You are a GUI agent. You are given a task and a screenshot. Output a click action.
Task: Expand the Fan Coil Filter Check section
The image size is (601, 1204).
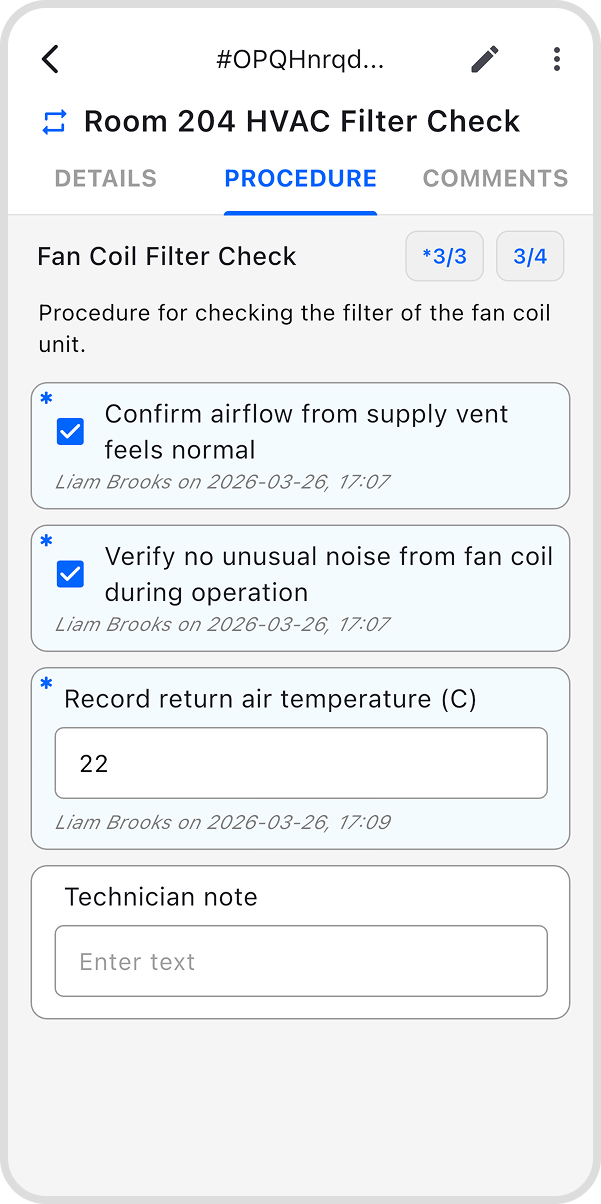pyautogui.click(x=166, y=256)
